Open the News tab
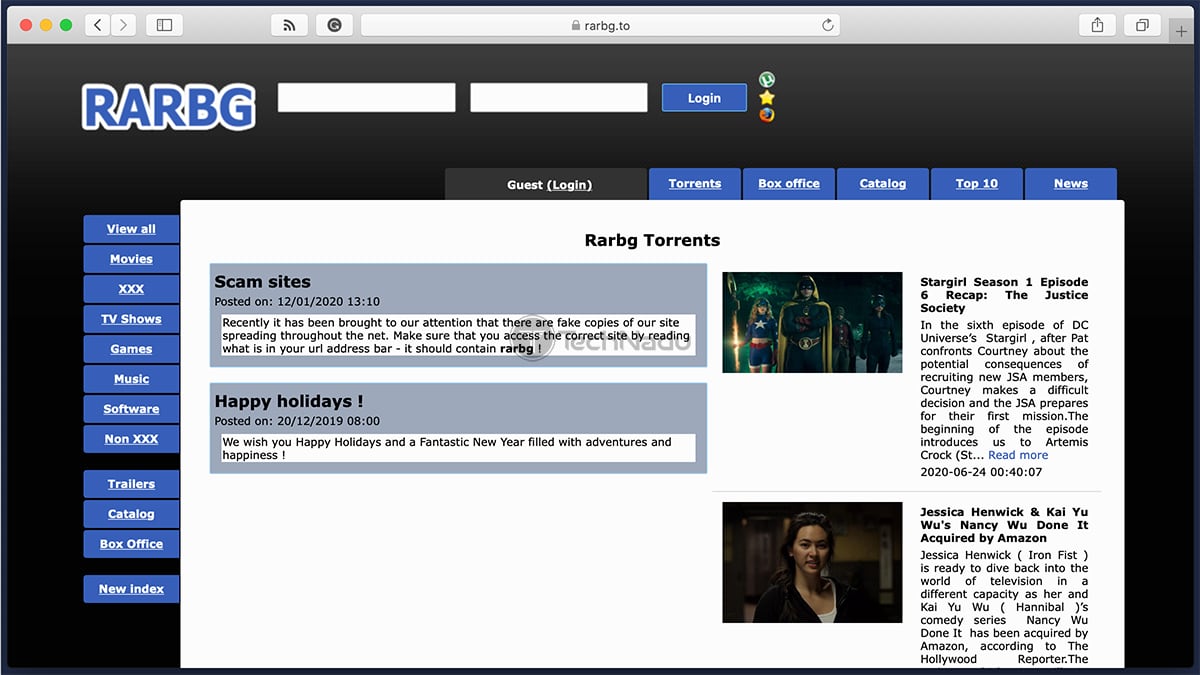The width and height of the screenshot is (1200, 675). [1071, 184]
